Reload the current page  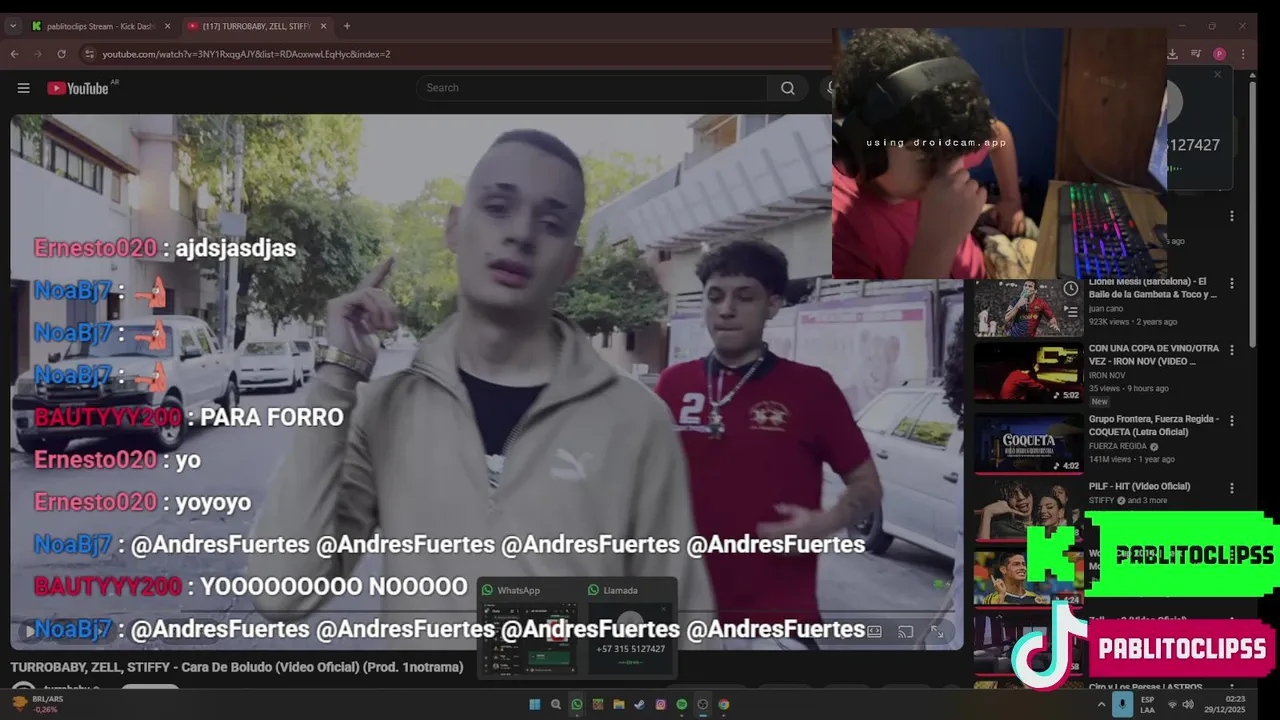(x=62, y=54)
